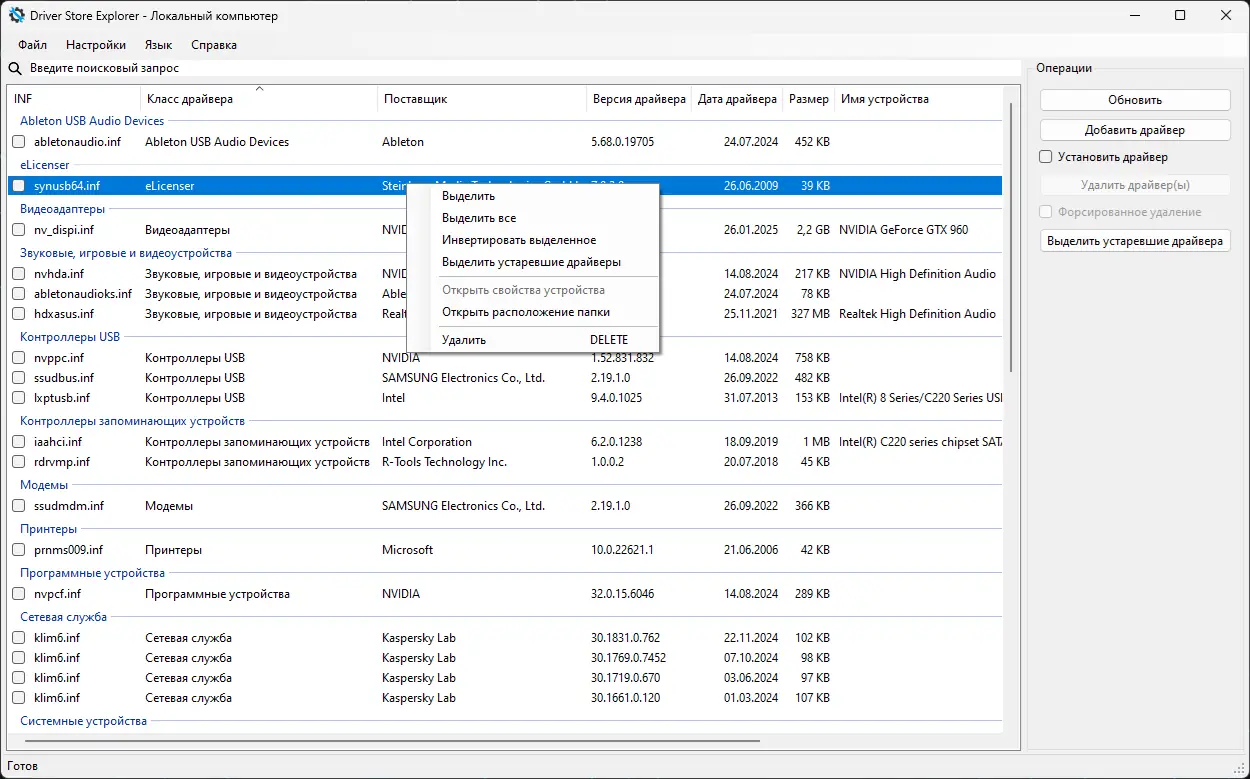Image resolution: width=1250 pixels, height=779 pixels.
Task: Click the Добавить драйвер button
Action: click(x=1135, y=131)
